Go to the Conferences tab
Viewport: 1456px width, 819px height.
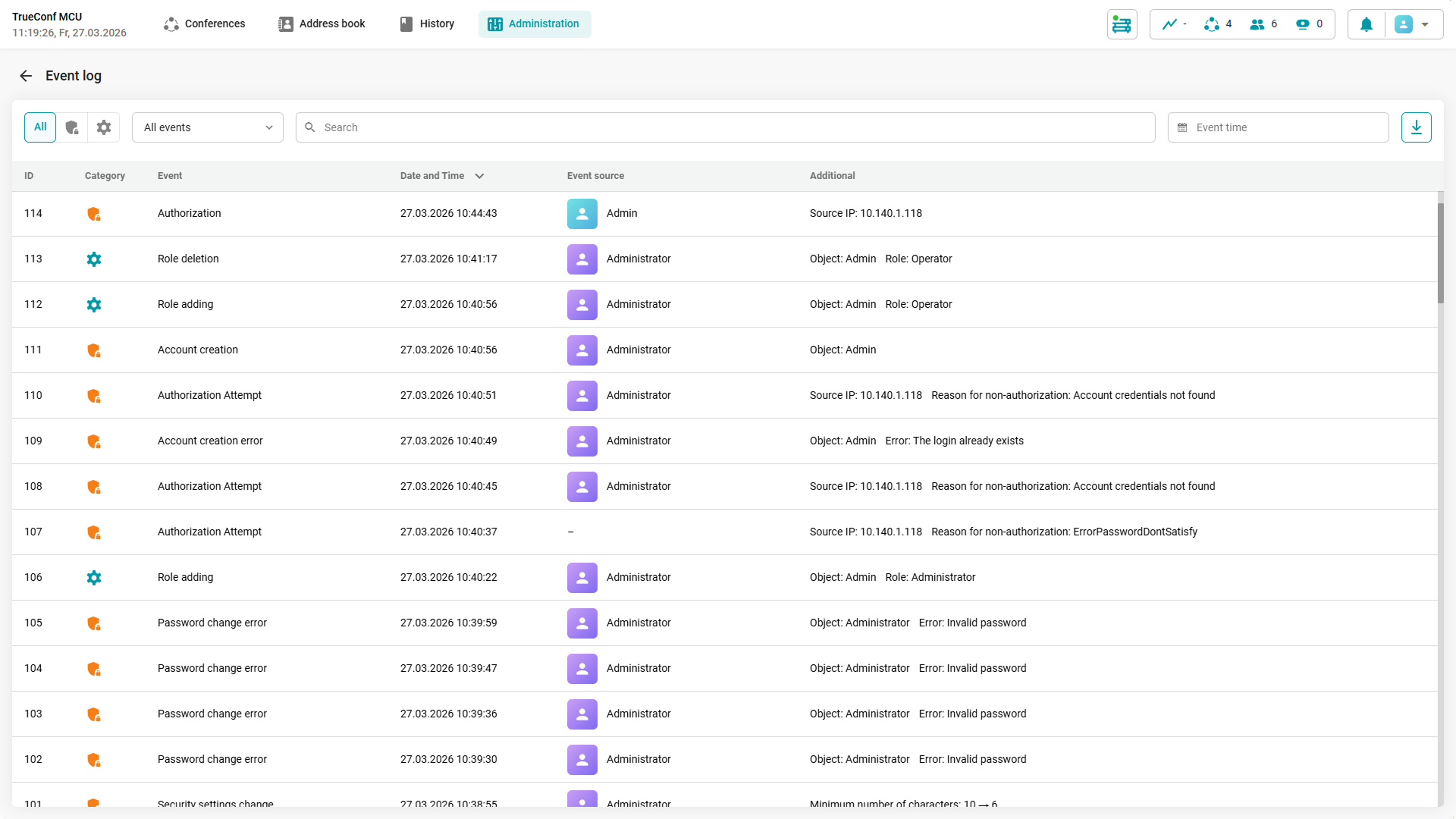tap(205, 24)
